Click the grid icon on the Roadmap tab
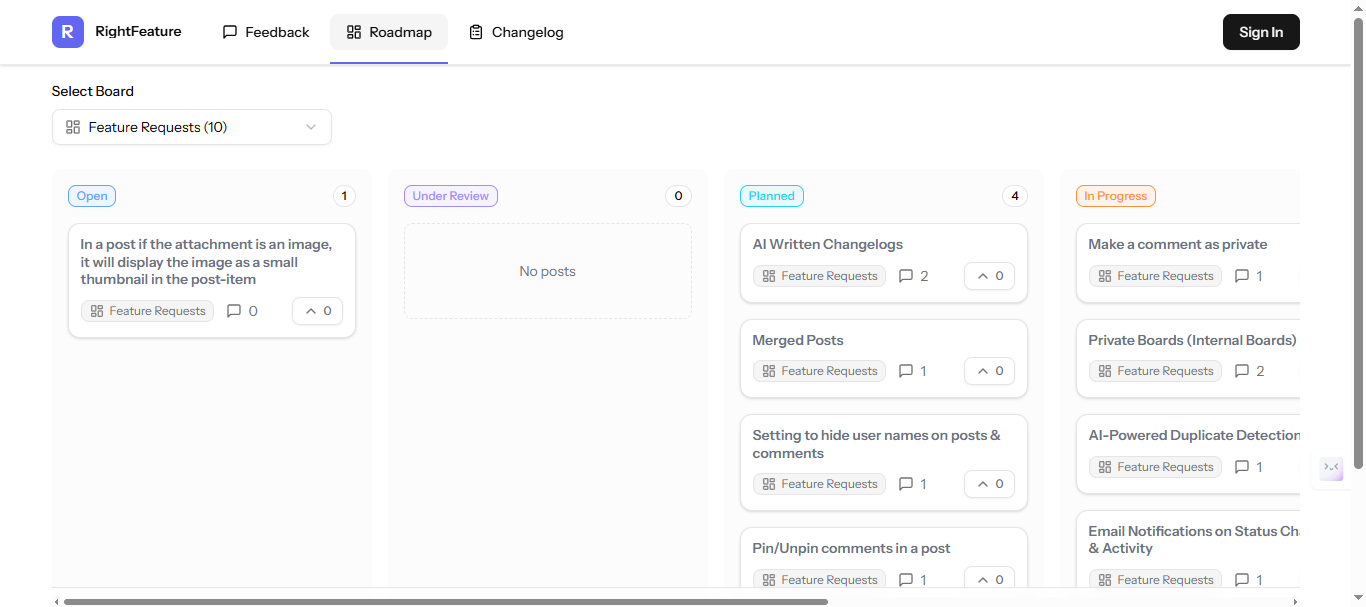Screen dimensions: 1366x607 (355, 32)
